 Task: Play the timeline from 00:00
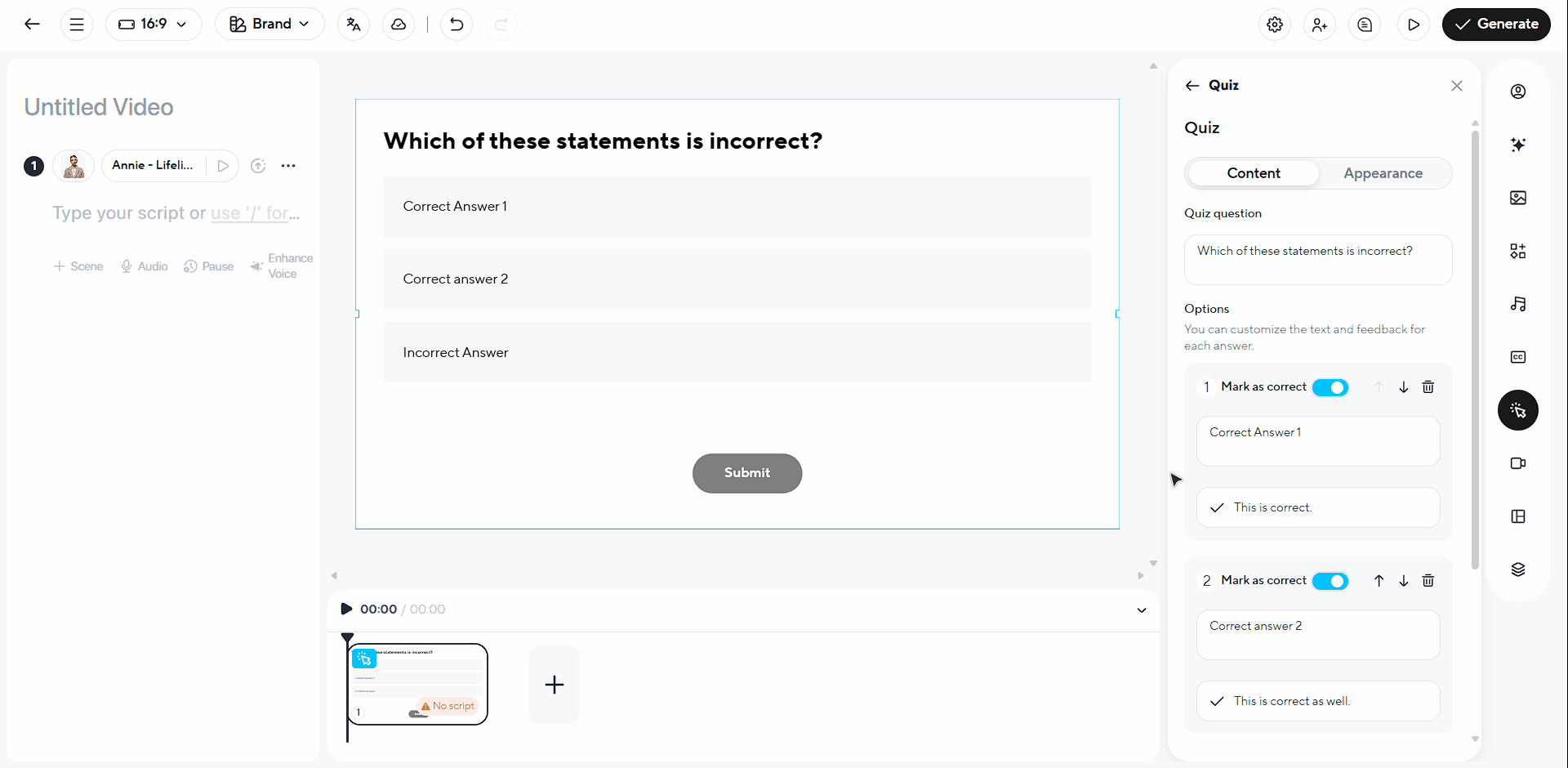click(x=346, y=609)
